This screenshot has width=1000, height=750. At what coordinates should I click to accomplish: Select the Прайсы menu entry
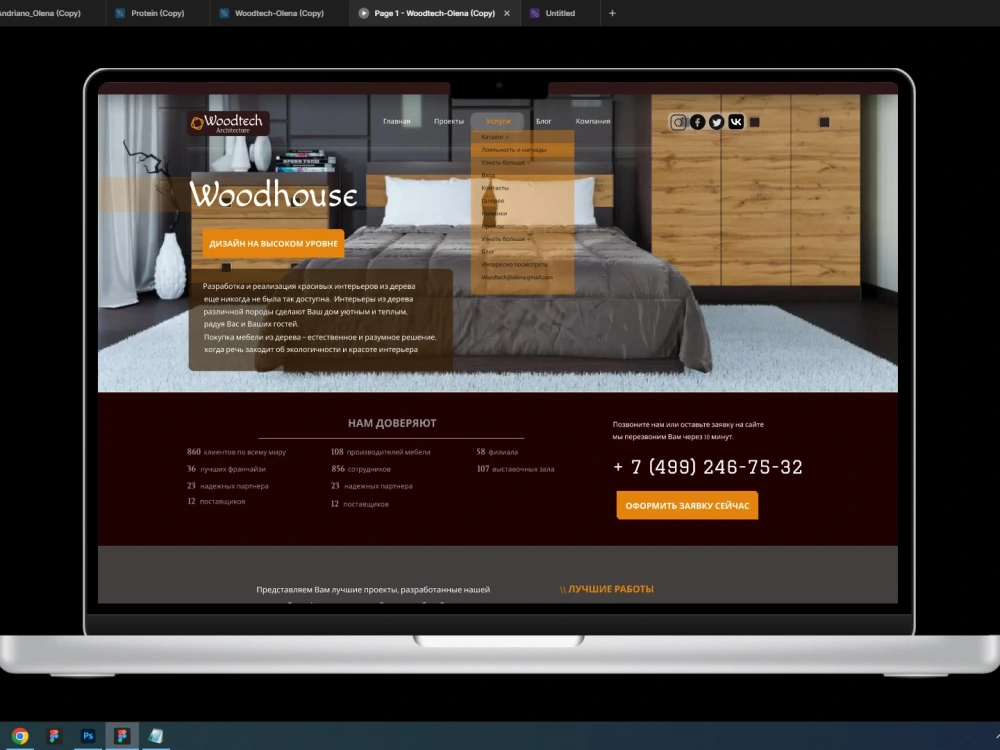[492, 226]
